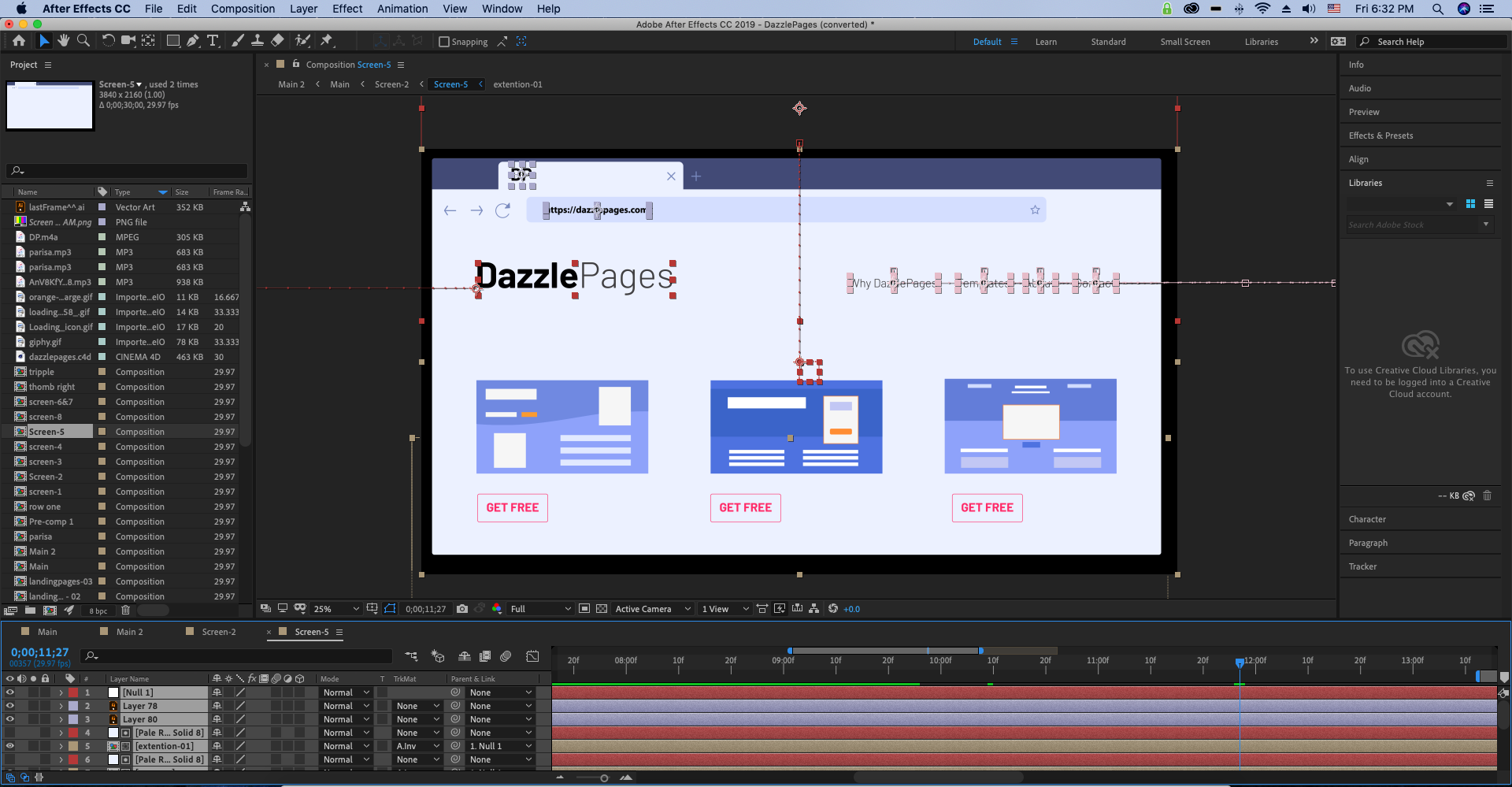This screenshot has width=1512, height=787.
Task: Expand Layer 78 properties twirl
Action: pyautogui.click(x=61, y=706)
